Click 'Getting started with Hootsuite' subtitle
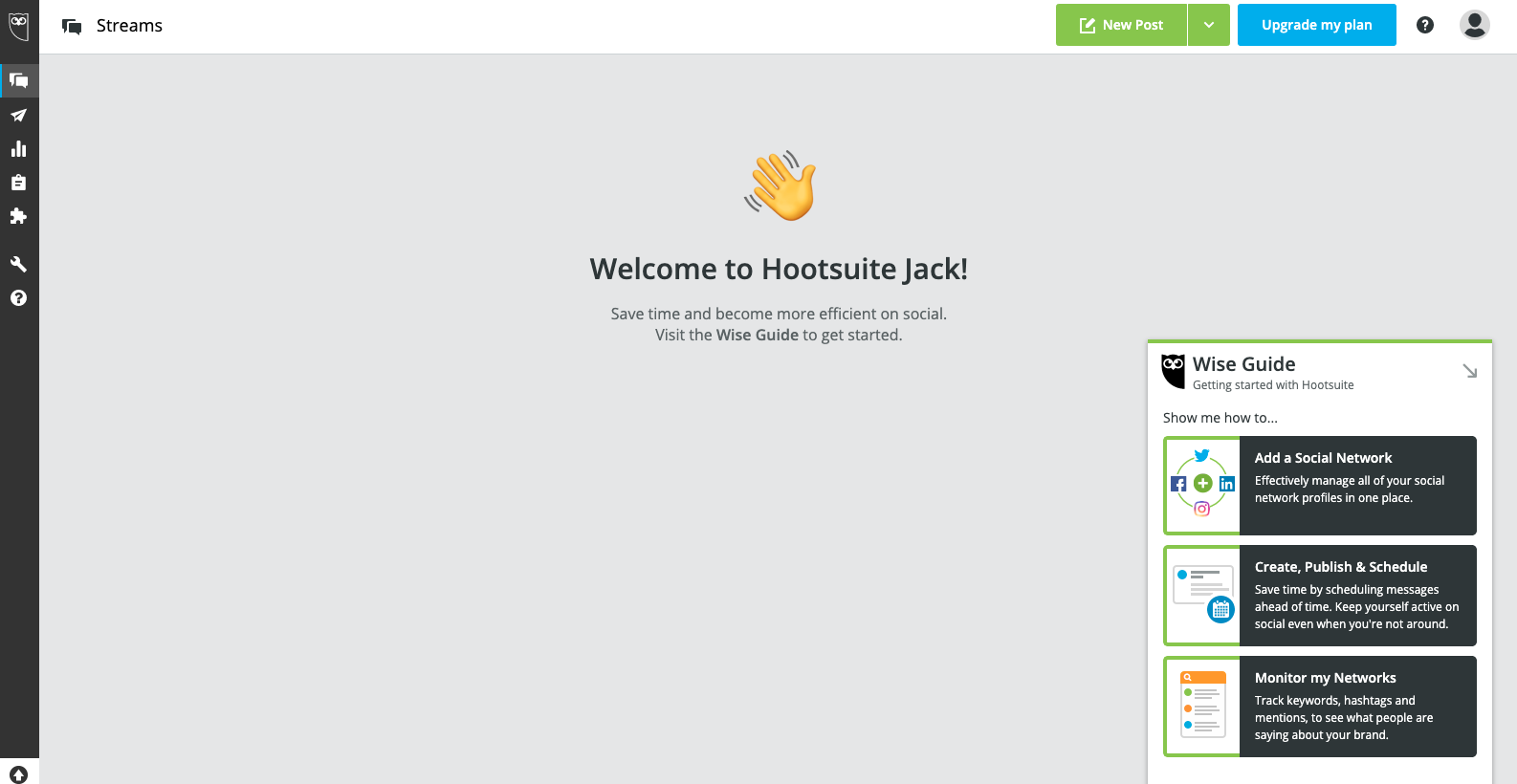This screenshot has width=1517, height=784. point(1273,385)
